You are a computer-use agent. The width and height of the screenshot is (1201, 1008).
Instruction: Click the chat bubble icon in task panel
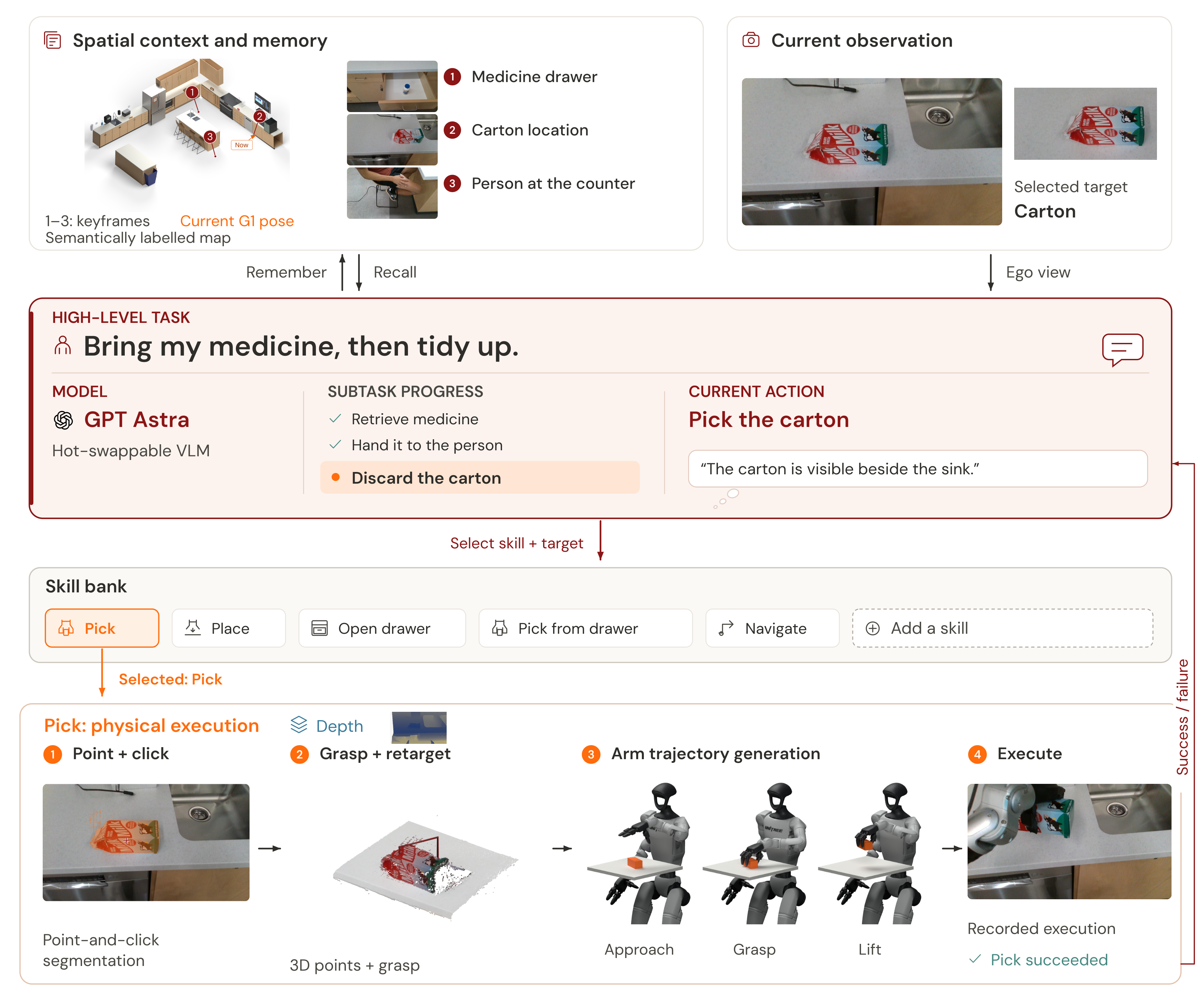tap(1122, 349)
